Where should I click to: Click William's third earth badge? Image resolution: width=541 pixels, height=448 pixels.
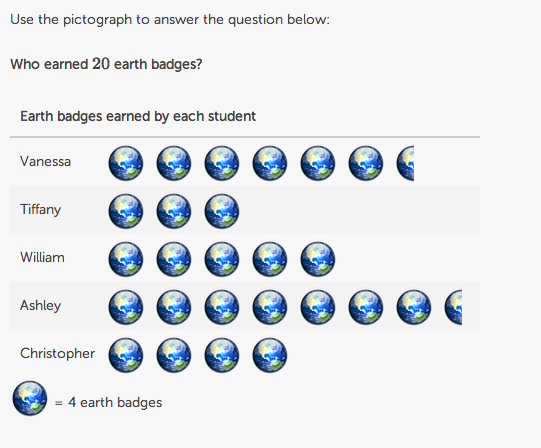222,259
